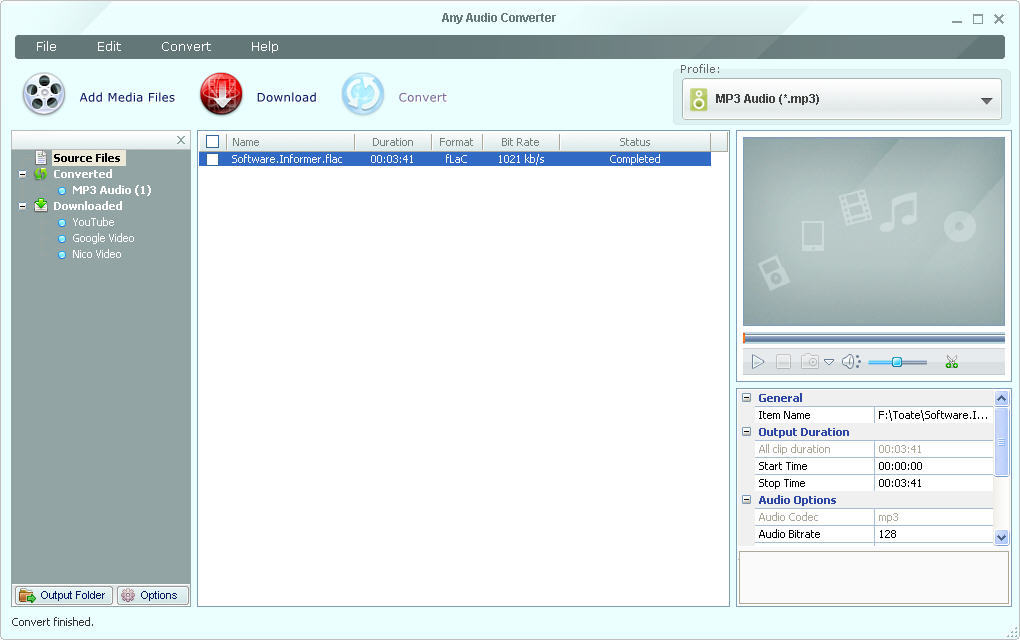Image resolution: width=1020 pixels, height=640 pixels.
Task: Click the red Download arrow icon
Action: (221, 94)
